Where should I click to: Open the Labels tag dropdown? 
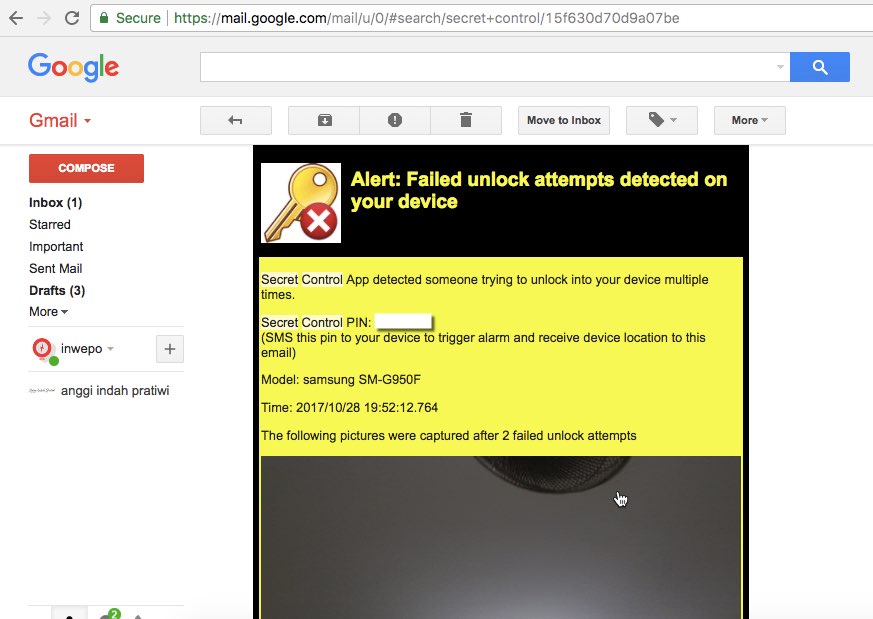click(x=662, y=120)
